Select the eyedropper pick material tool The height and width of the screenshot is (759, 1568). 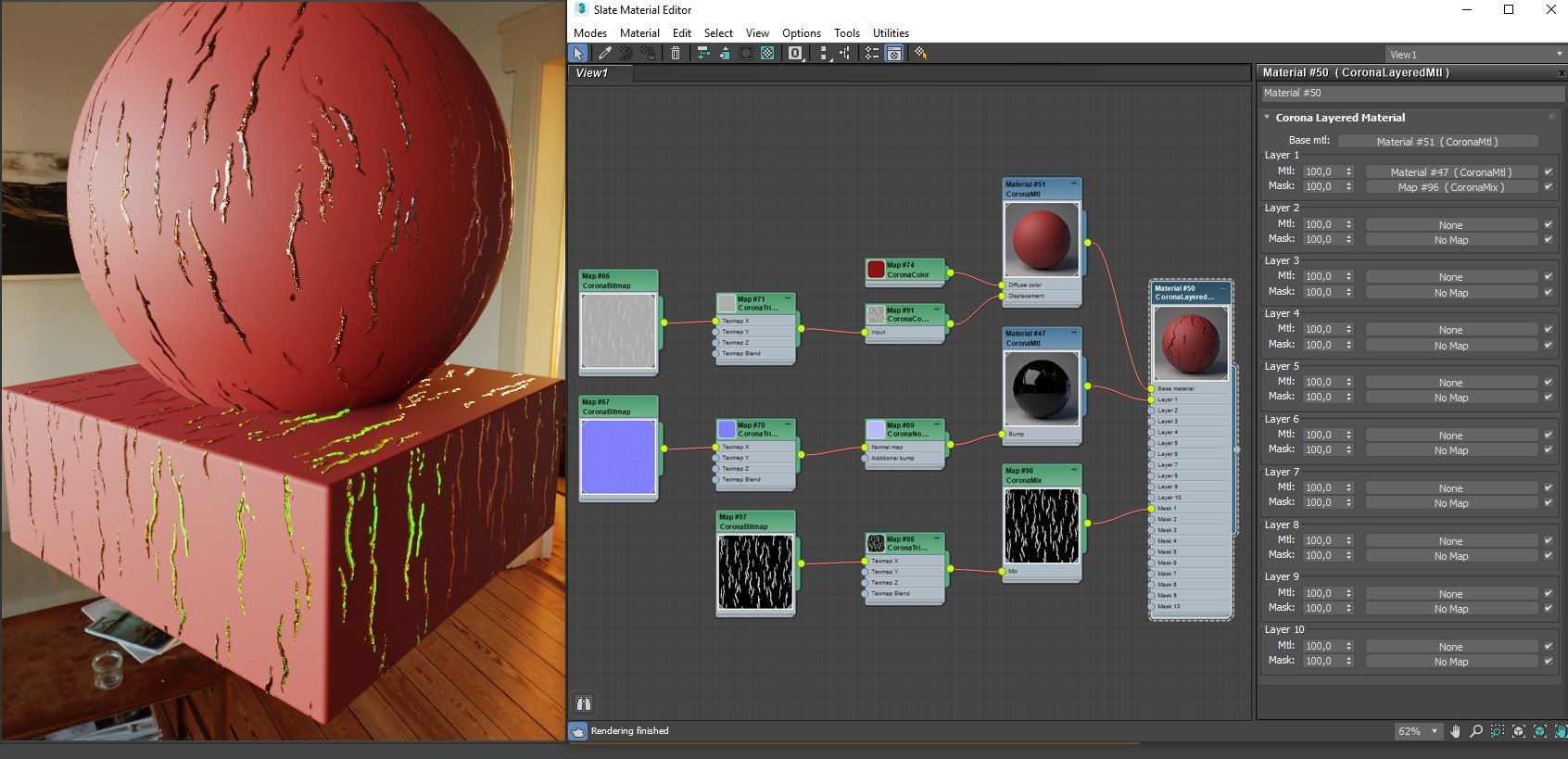[x=604, y=54]
